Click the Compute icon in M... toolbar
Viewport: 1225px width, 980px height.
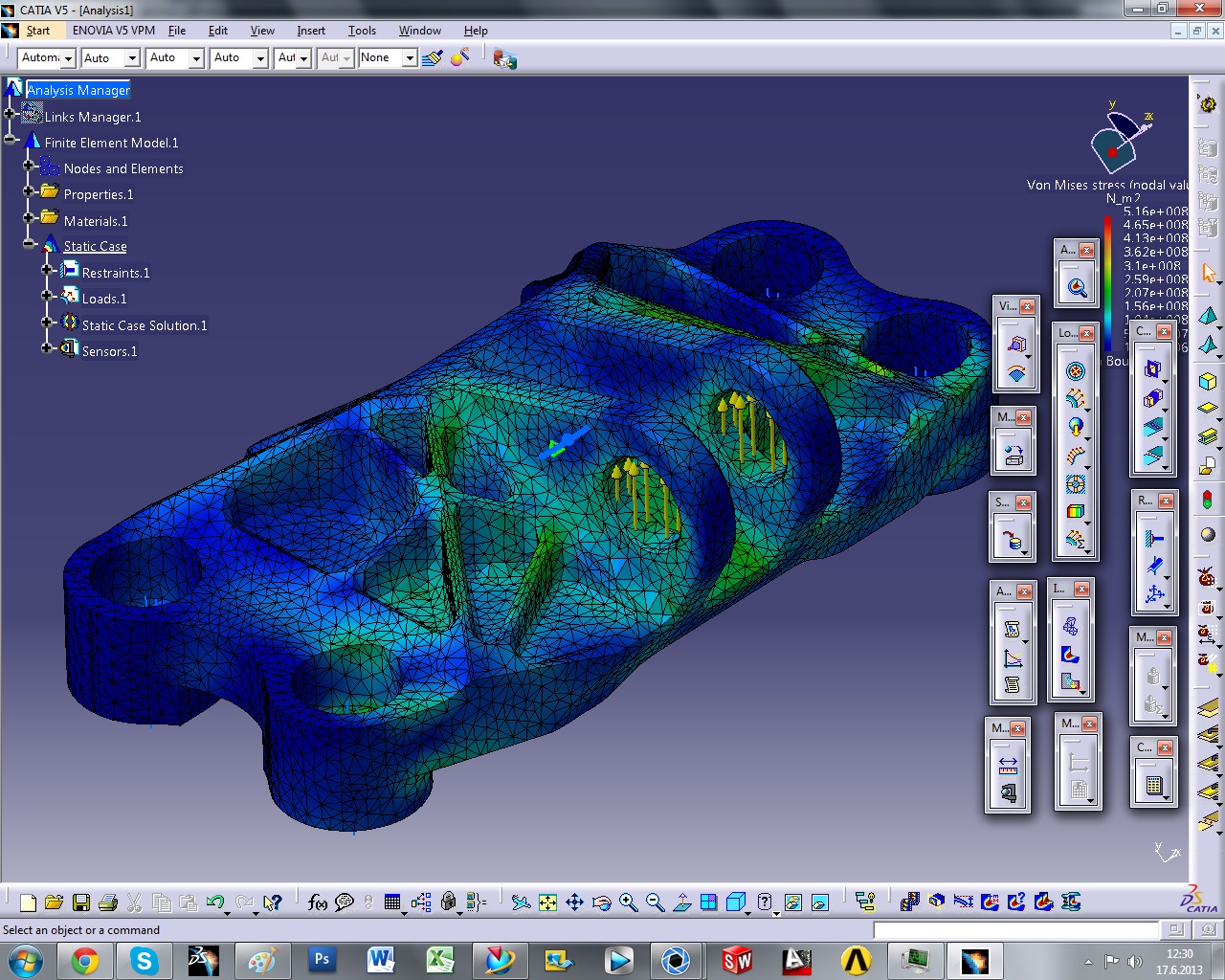(1153, 787)
